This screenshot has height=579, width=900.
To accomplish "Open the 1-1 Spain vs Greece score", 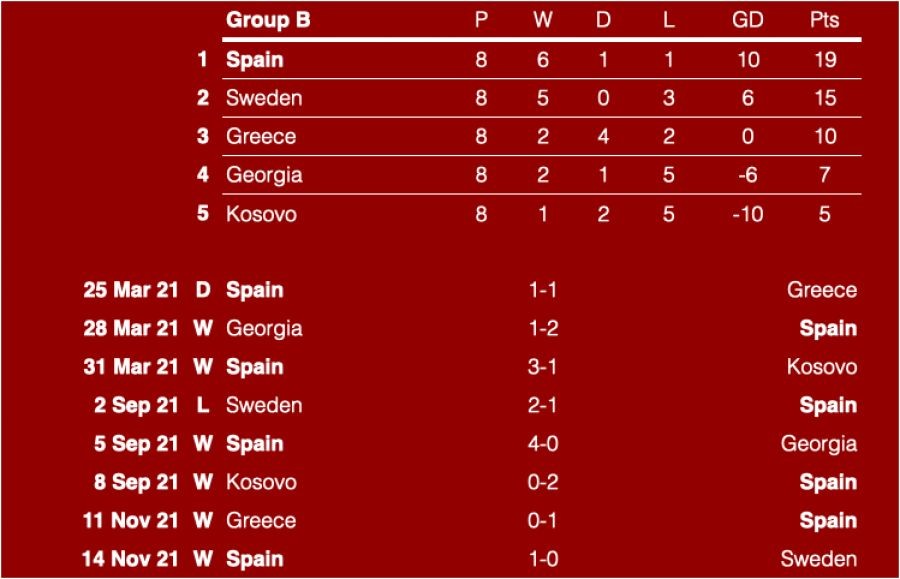I will coord(542,290).
